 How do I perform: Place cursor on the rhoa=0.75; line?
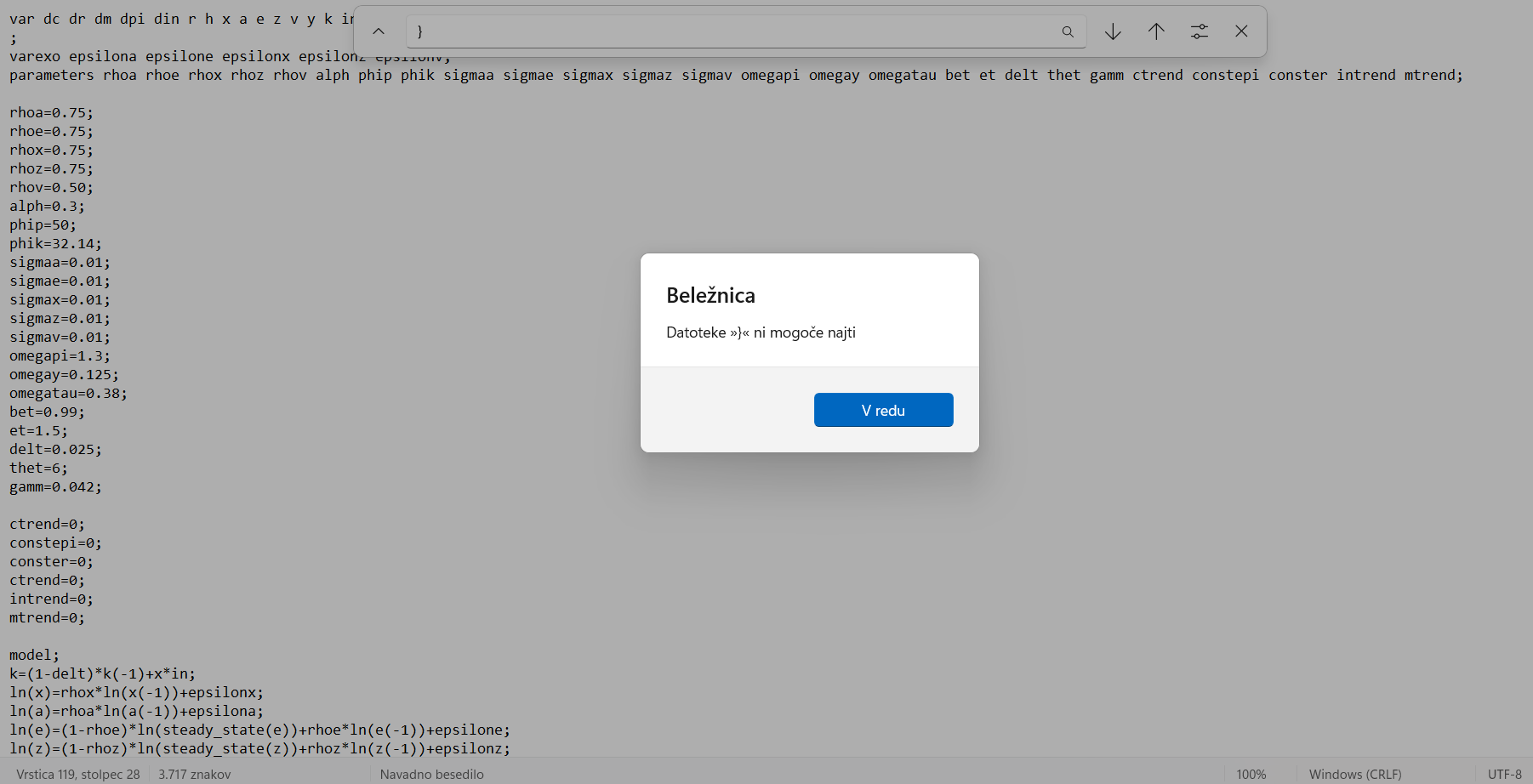click(x=51, y=112)
